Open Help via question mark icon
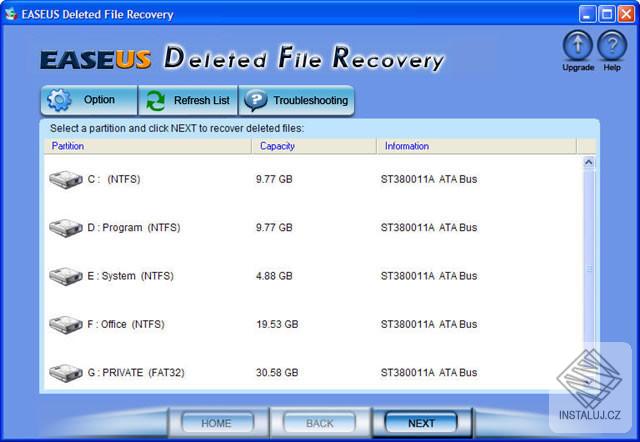Screen dimensions: 640x442 click(x=612, y=46)
